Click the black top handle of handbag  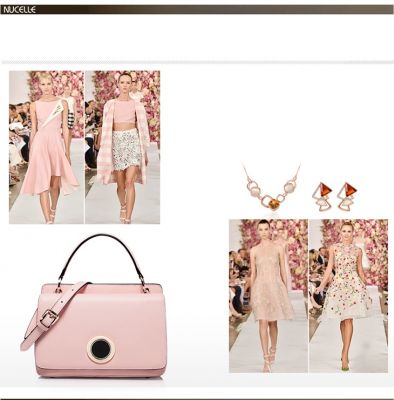101,257
